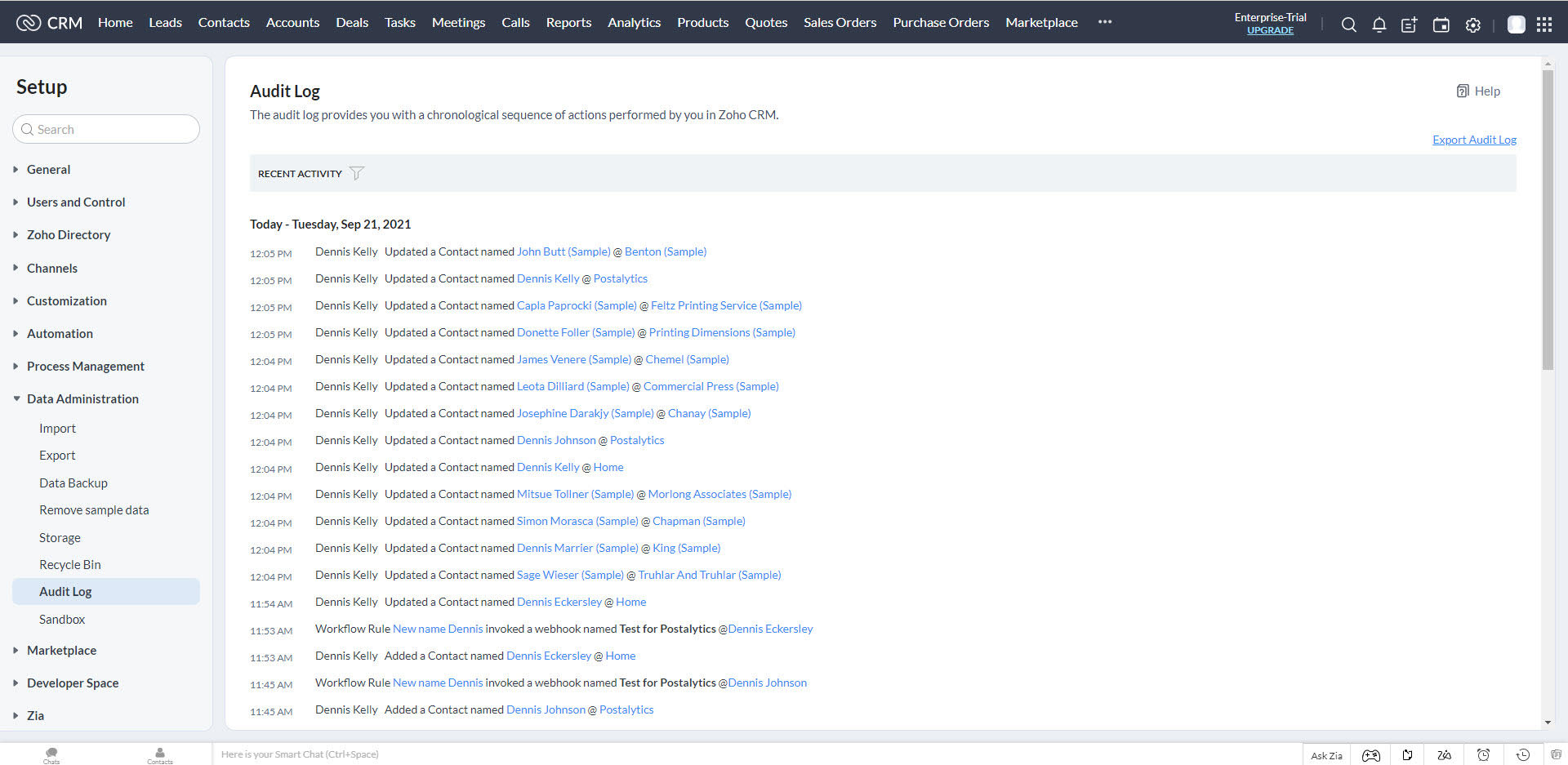This screenshot has width=1568, height=765.
Task: Click the UPGRADE link
Action: click(x=1270, y=30)
